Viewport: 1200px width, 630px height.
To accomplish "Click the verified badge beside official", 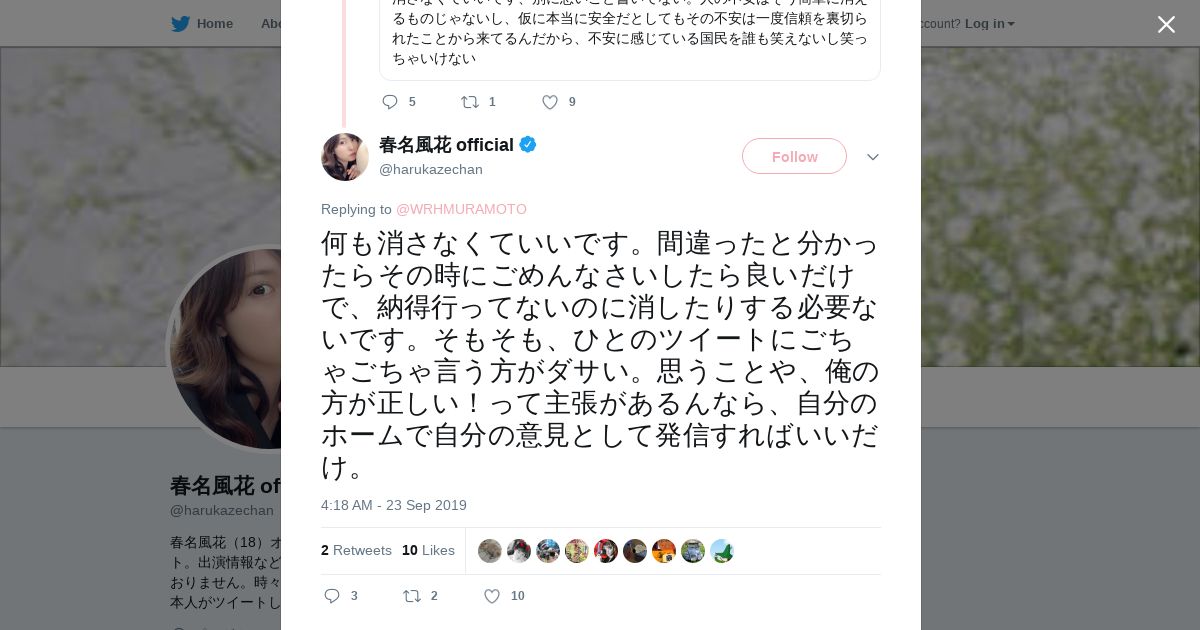I will (528, 145).
